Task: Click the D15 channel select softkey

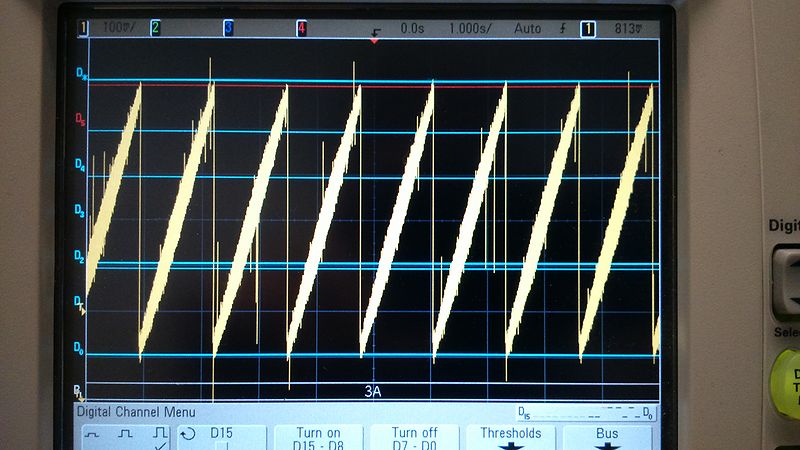Action: pyautogui.click(x=221, y=436)
